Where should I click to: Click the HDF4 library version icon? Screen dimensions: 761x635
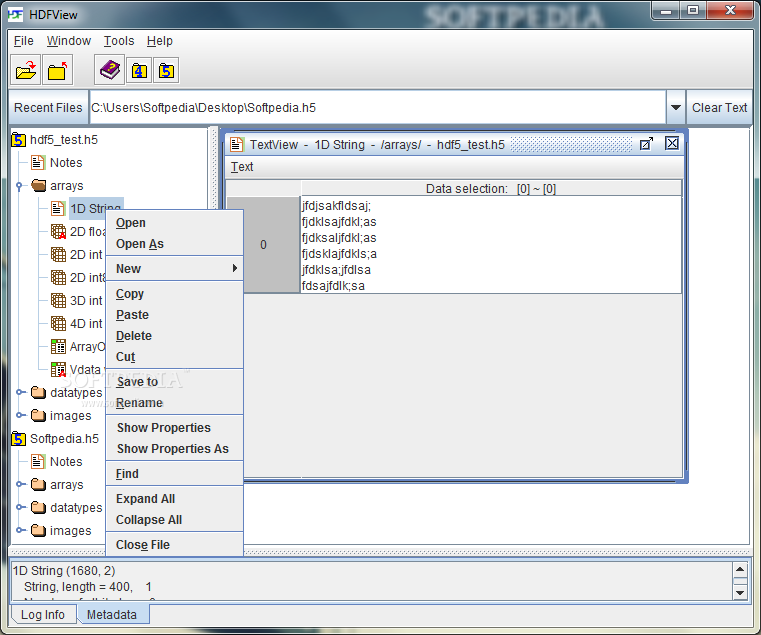point(139,71)
